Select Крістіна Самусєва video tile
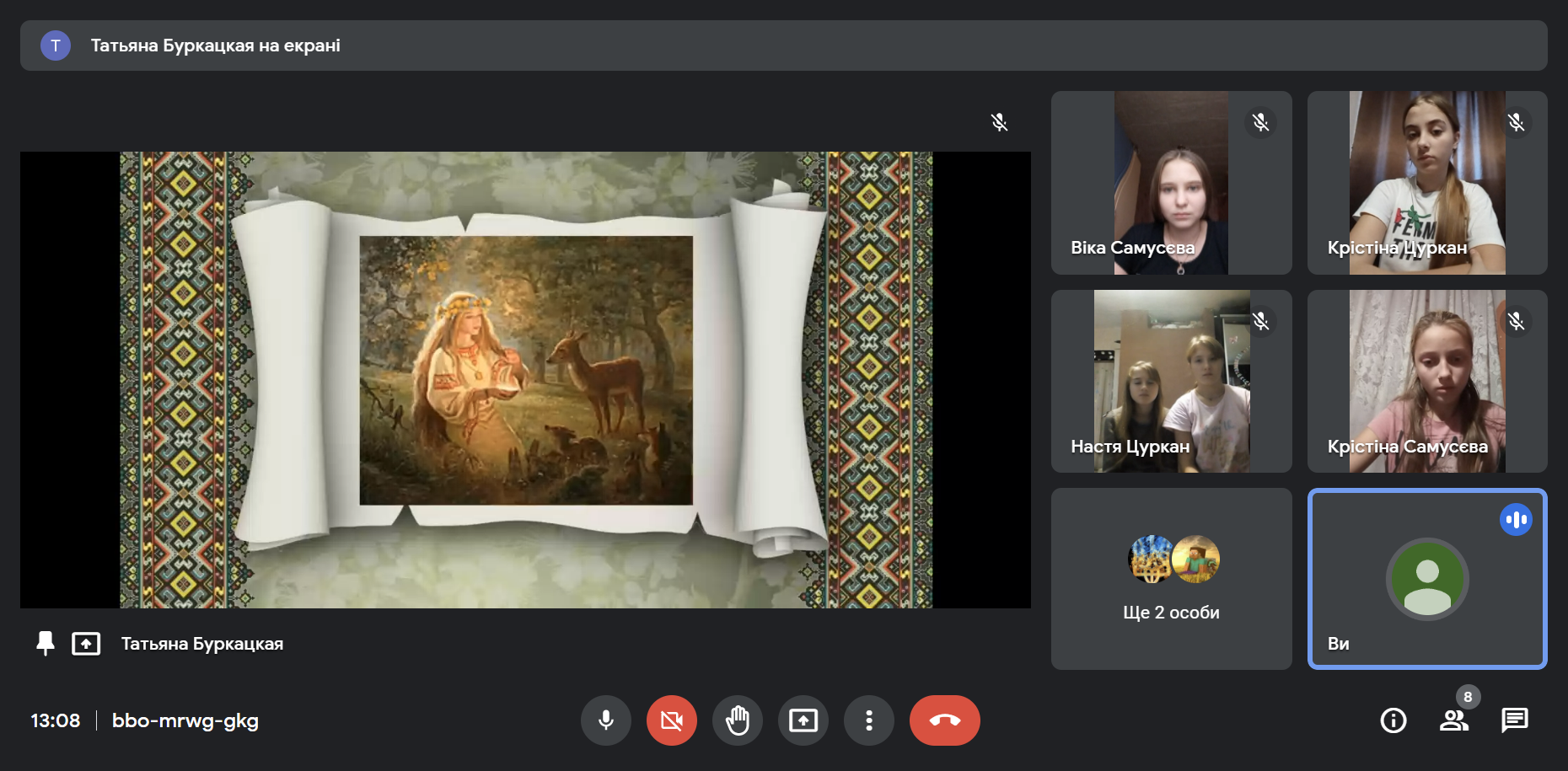 click(x=1427, y=382)
